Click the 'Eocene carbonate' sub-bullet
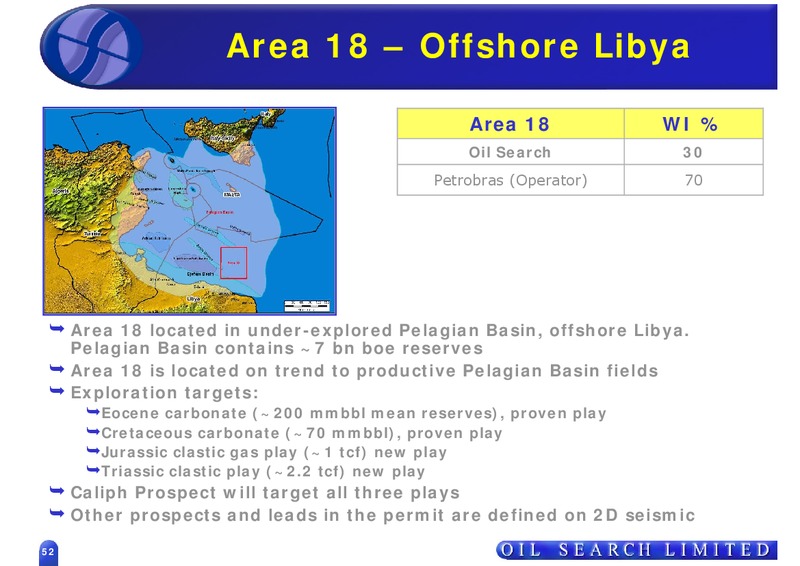The width and height of the screenshot is (800, 566). point(354,413)
